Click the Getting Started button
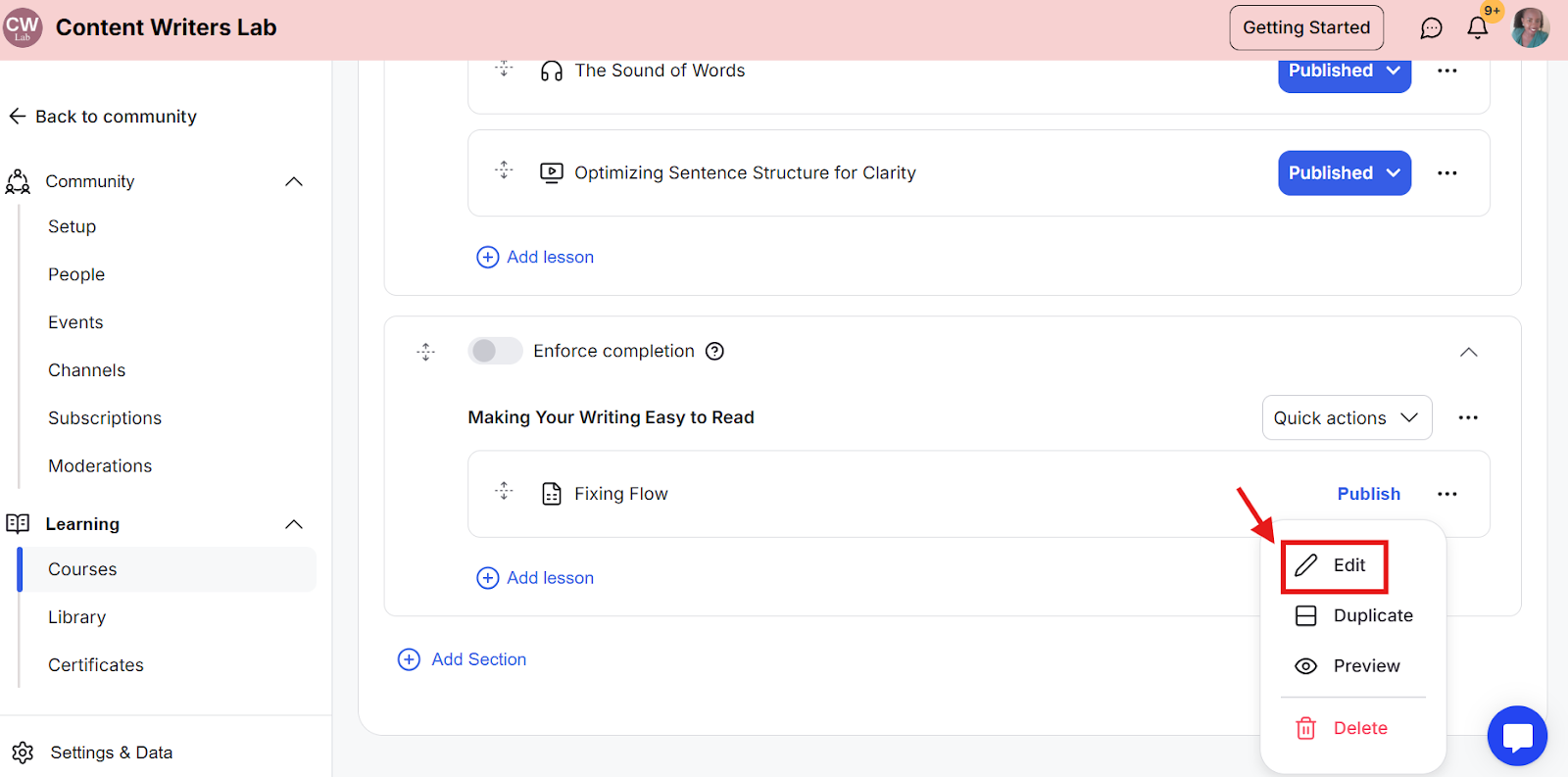 tap(1306, 27)
